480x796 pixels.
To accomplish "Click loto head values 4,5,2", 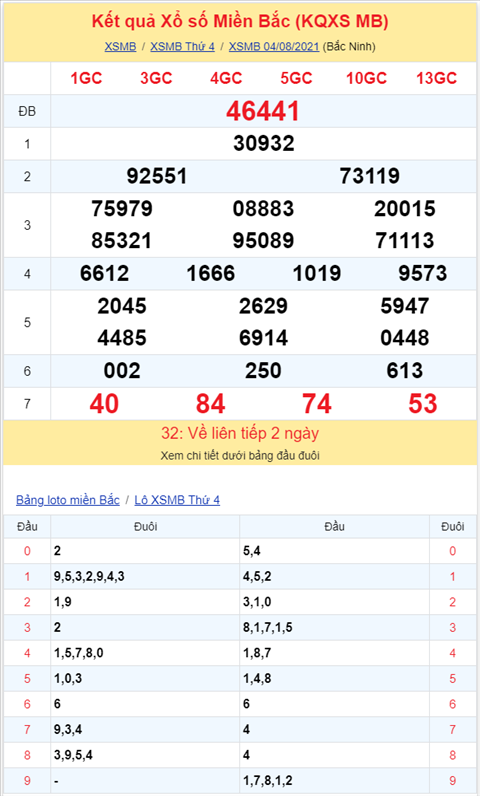I will pyautogui.click(x=257, y=577).
